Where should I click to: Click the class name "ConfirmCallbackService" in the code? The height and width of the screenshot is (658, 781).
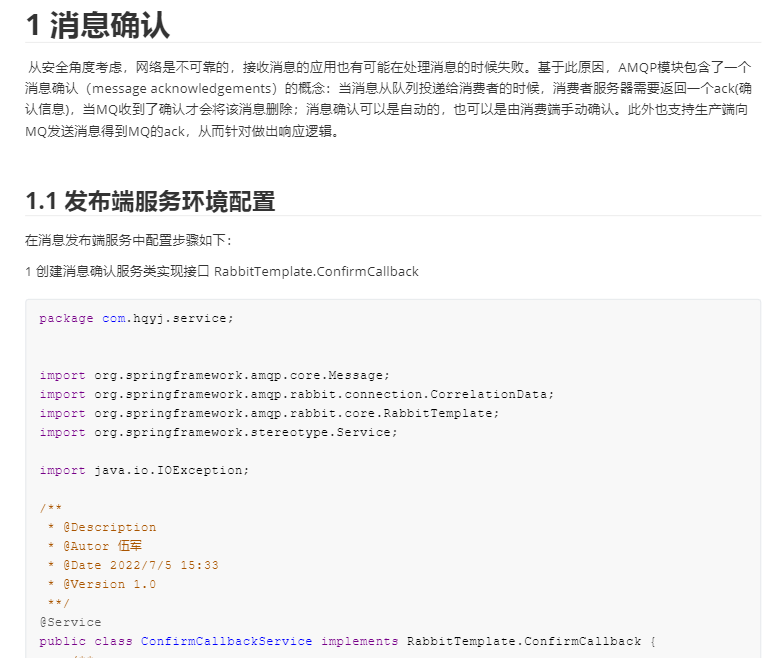[x=226, y=641]
